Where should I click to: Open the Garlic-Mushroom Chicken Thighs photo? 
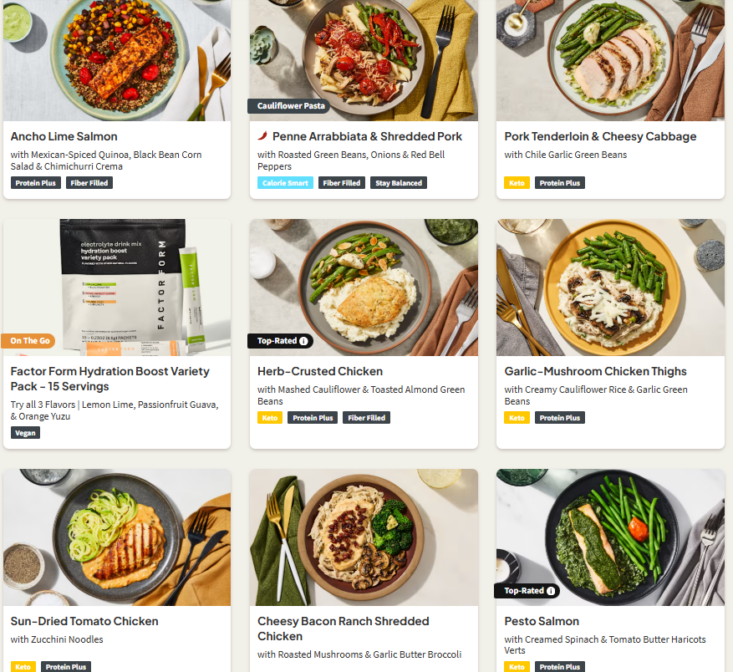pyautogui.click(x=611, y=287)
